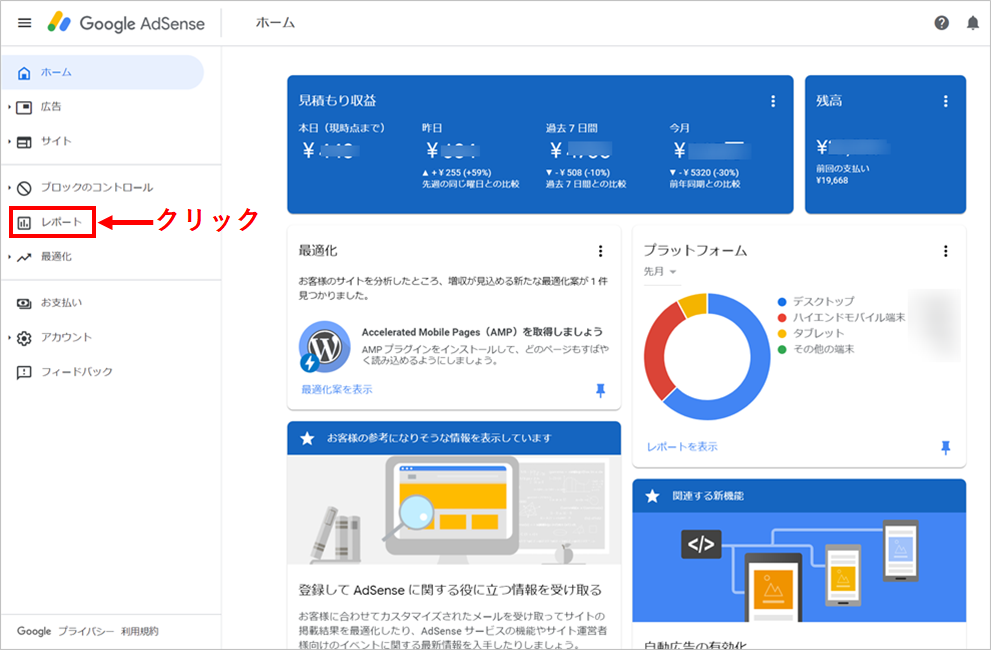Open more options on 見積もり収益 card
The width and height of the screenshot is (991, 650).
[x=772, y=101]
